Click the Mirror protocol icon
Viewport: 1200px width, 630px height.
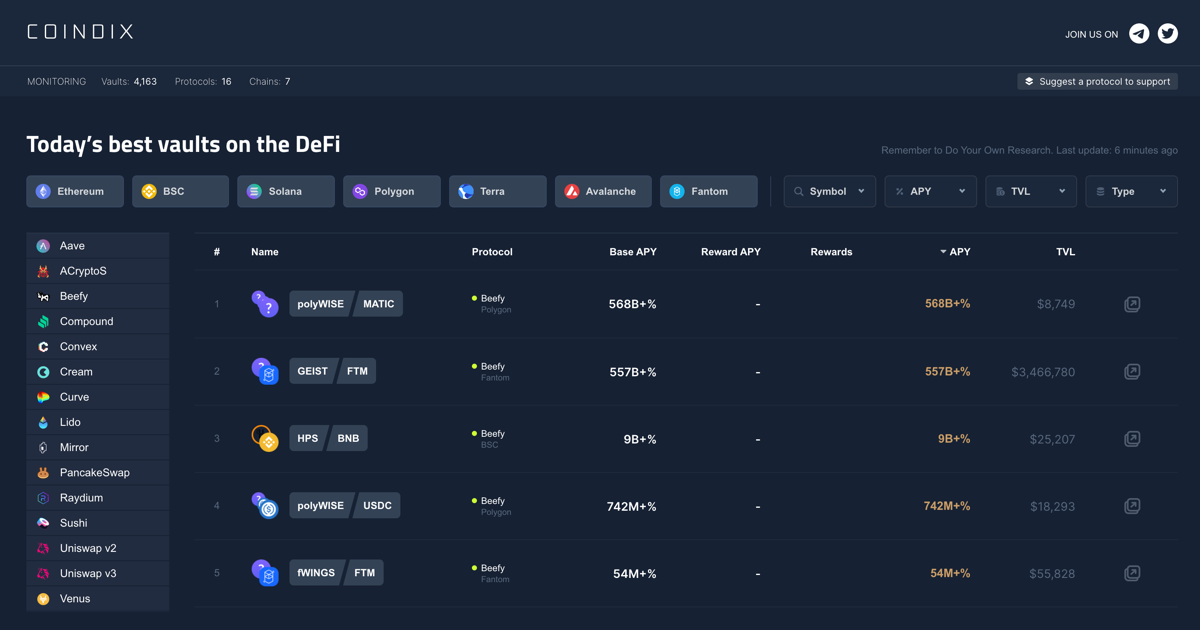coord(43,448)
